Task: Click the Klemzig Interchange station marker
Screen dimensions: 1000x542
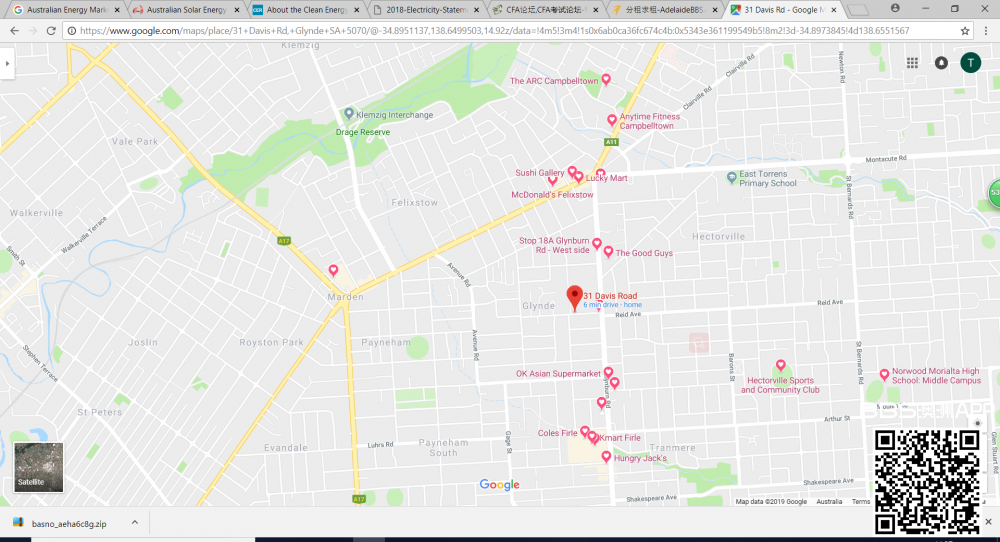Action: (x=348, y=114)
